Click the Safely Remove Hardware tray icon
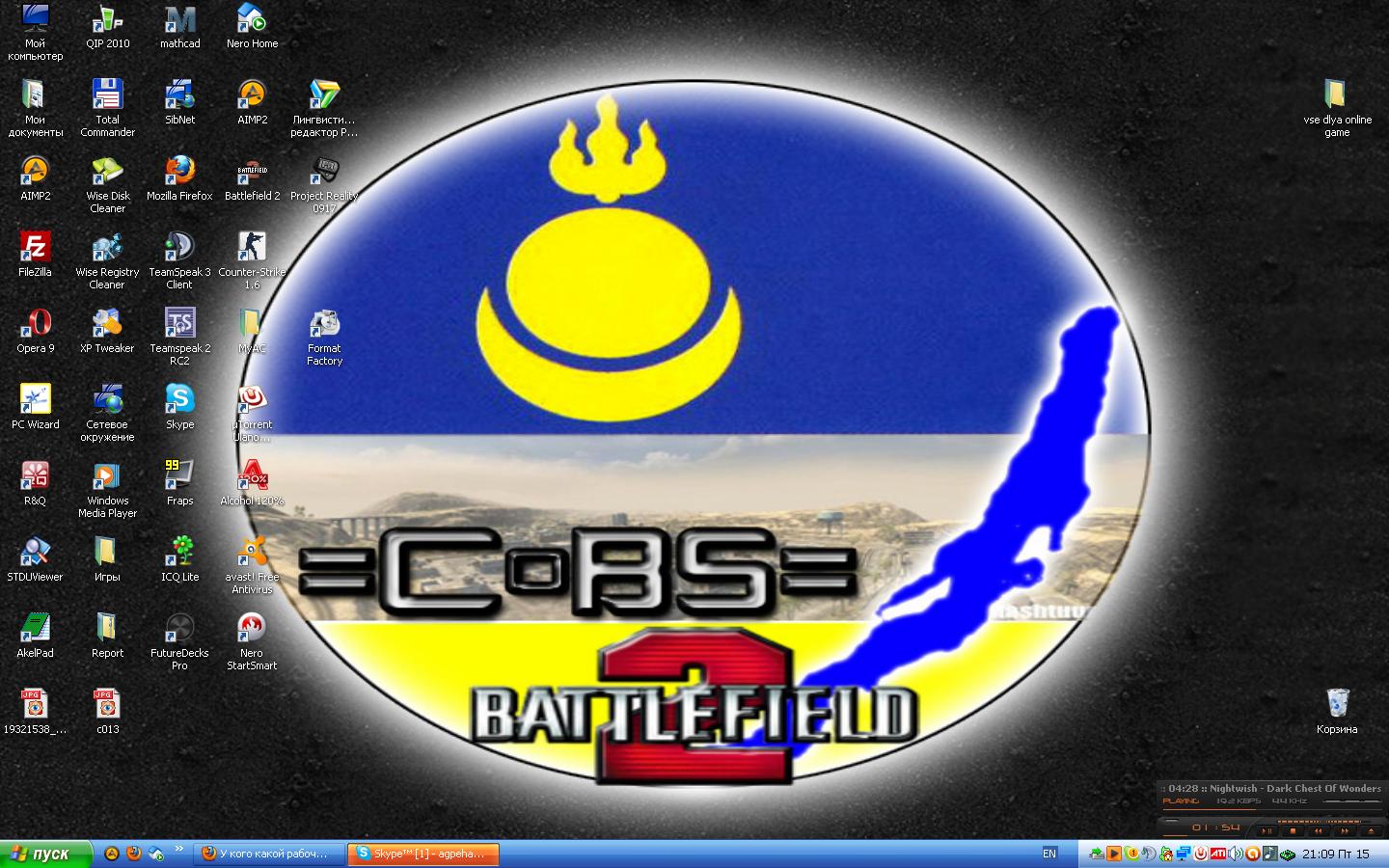This screenshot has height=868, width=1389. pos(1097,854)
